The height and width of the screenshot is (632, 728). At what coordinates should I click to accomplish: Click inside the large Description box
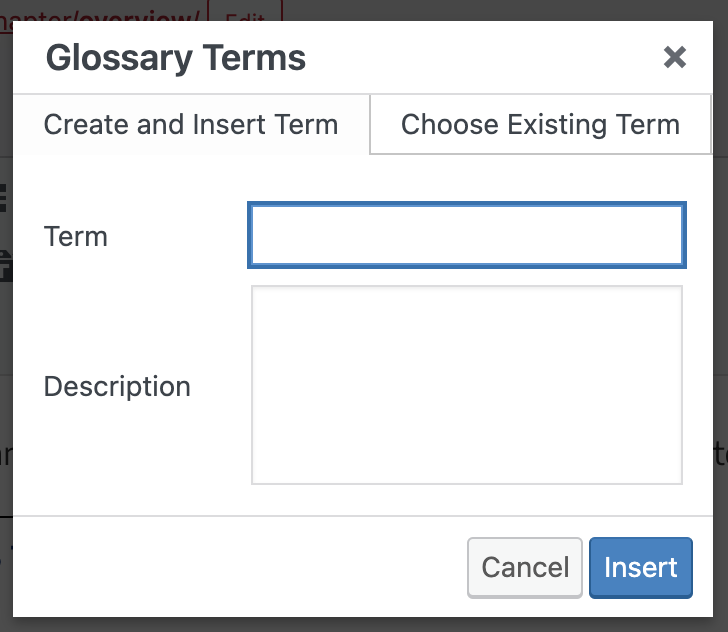point(467,385)
